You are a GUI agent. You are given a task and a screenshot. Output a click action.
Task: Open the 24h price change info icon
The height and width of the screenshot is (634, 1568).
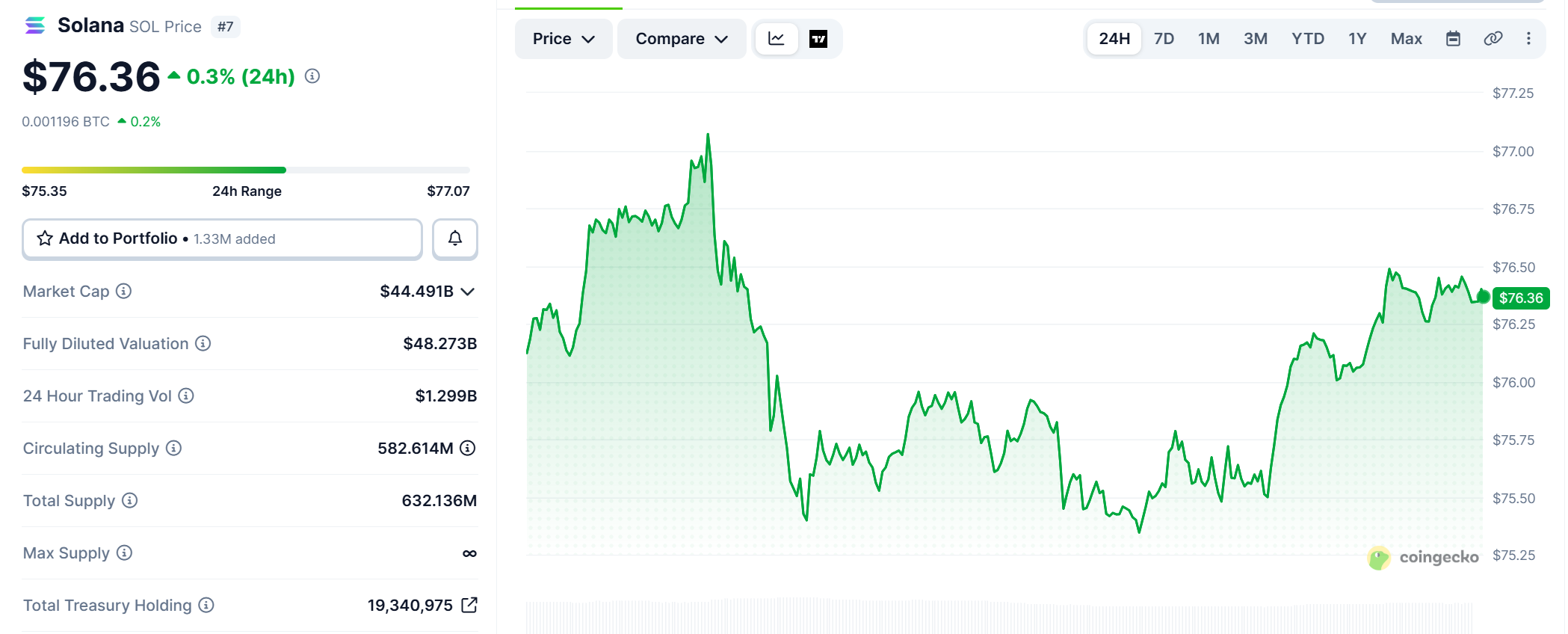pyautogui.click(x=312, y=76)
